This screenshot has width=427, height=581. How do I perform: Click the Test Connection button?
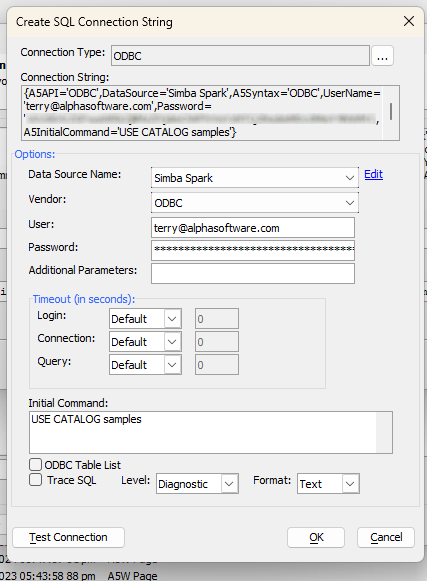(x=69, y=537)
